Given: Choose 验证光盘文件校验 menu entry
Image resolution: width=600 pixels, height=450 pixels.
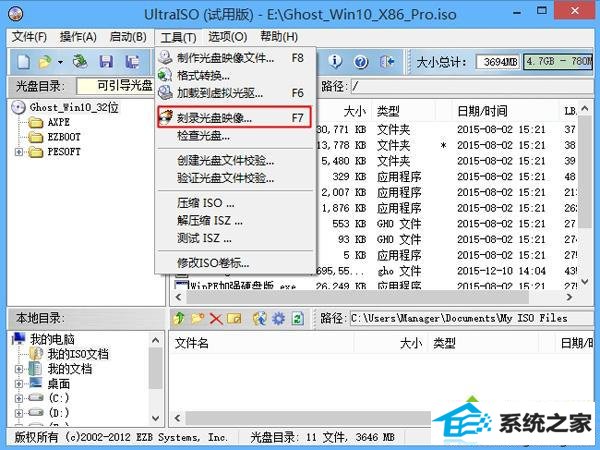Looking at the screenshot, I should [x=235, y=178].
